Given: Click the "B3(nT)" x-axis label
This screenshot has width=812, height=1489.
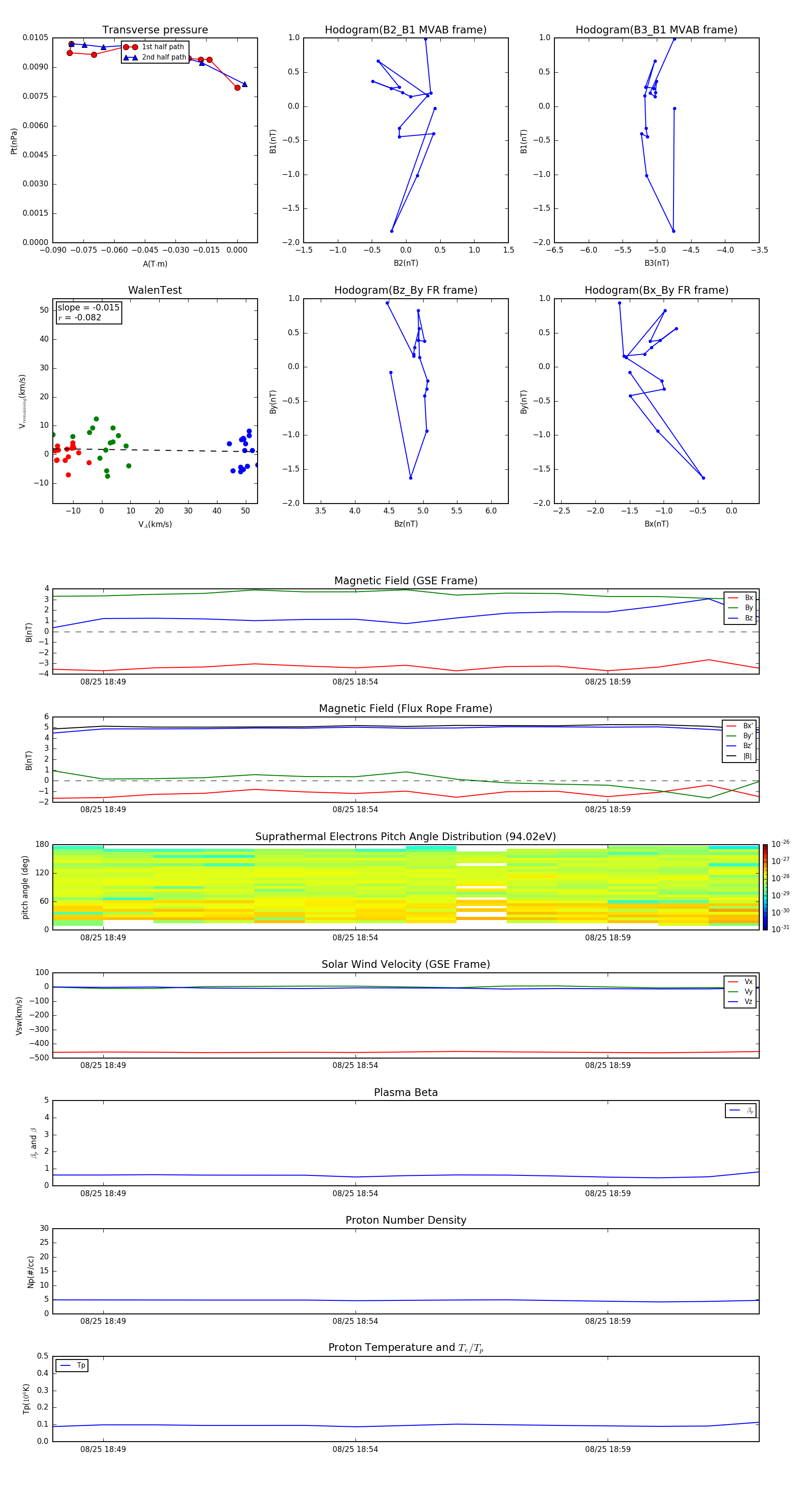Looking at the screenshot, I should click(656, 263).
